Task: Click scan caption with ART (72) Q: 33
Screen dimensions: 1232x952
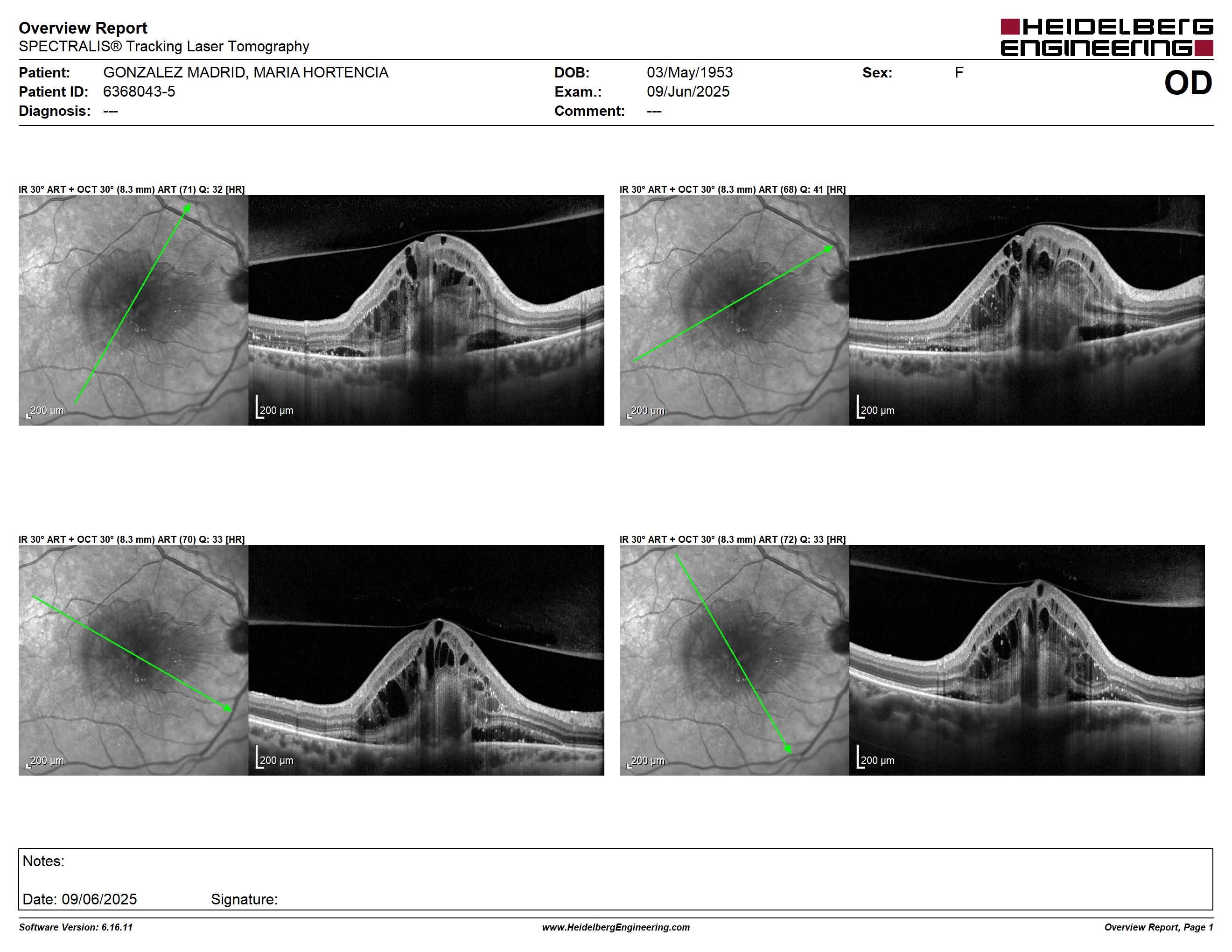Action: click(x=732, y=539)
